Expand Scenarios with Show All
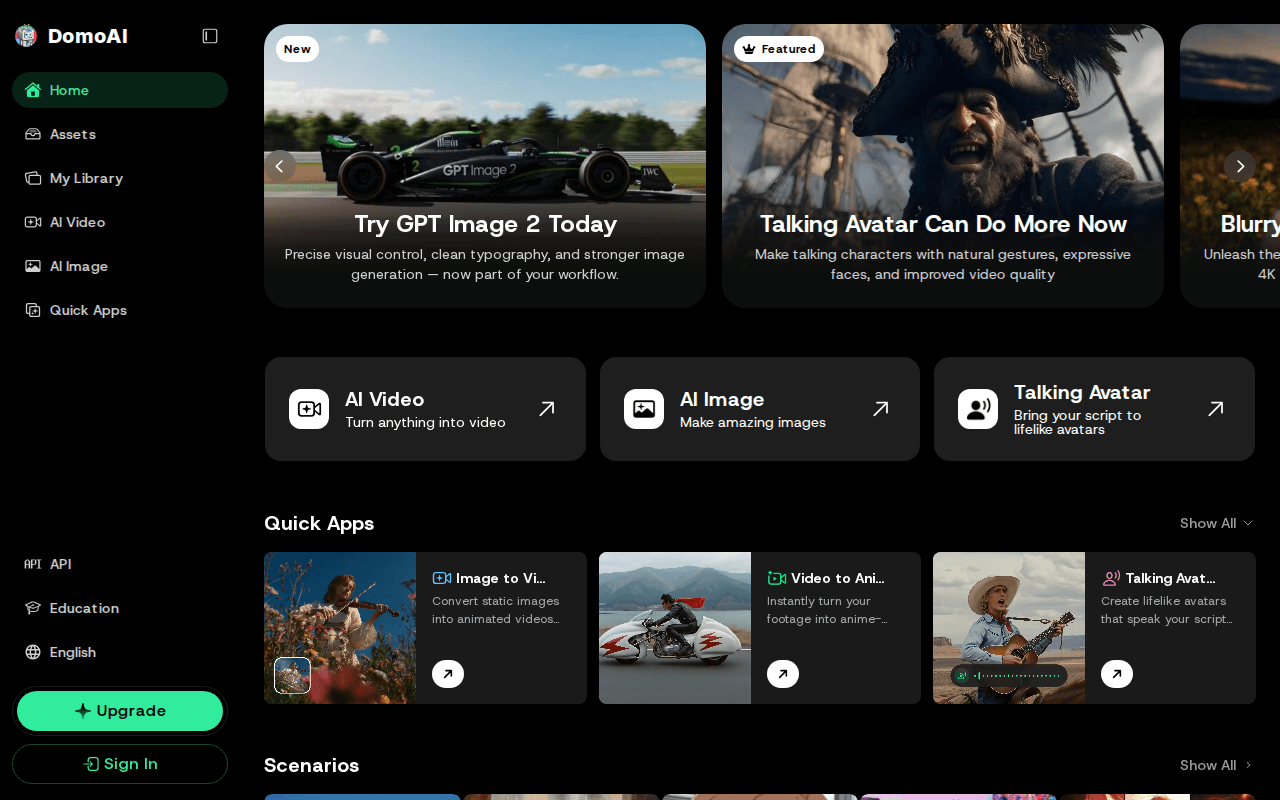This screenshot has height=800, width=1280. pos(1216,765)
